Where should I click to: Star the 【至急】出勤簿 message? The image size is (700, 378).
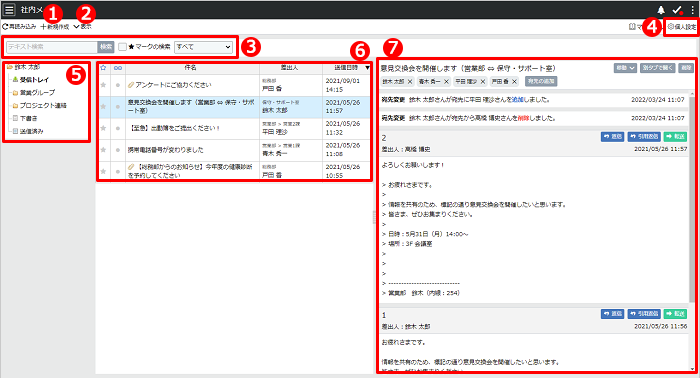click(104, 128)
